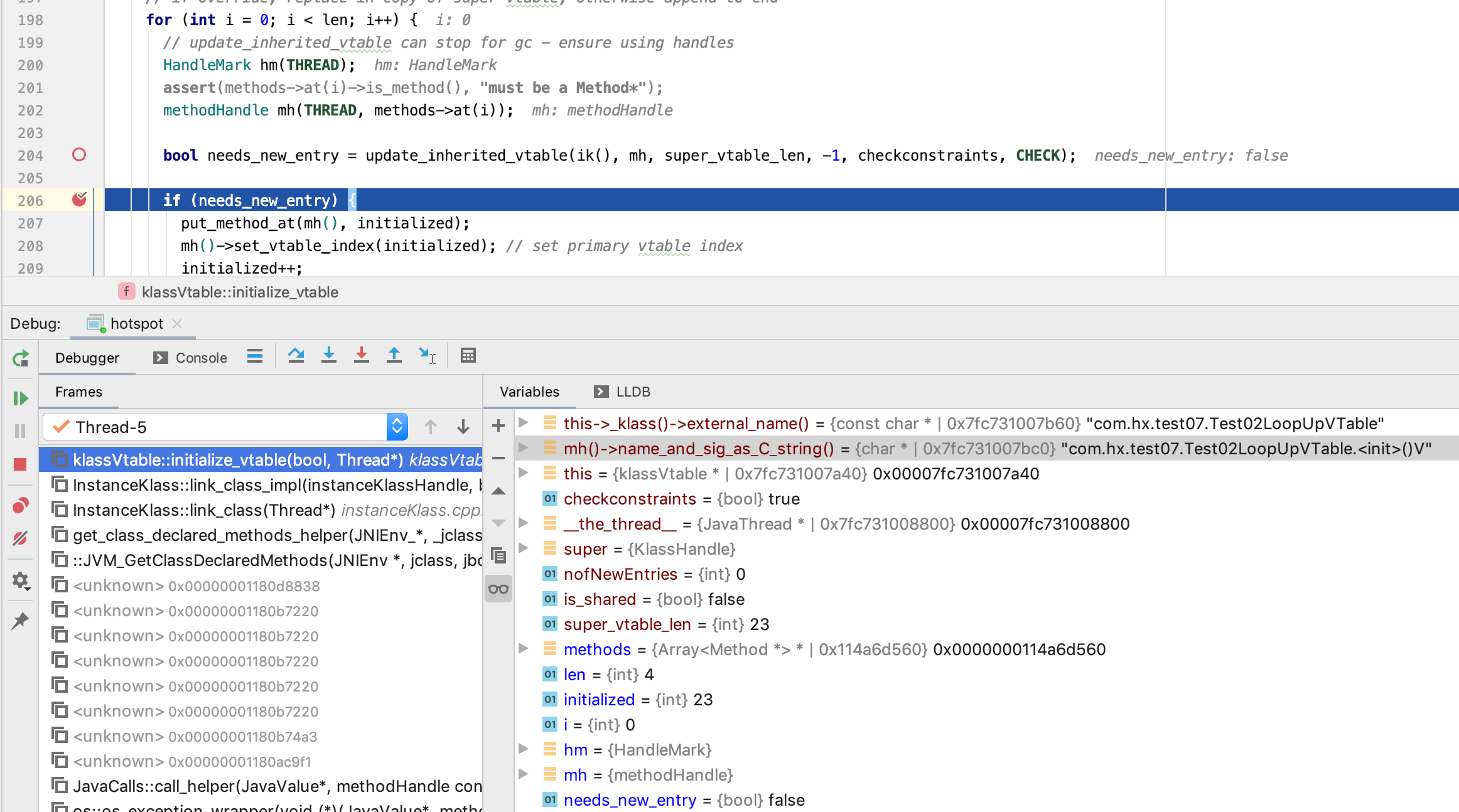
Task: Toggle the breakpoint on line 206
Action: (79, 200)
